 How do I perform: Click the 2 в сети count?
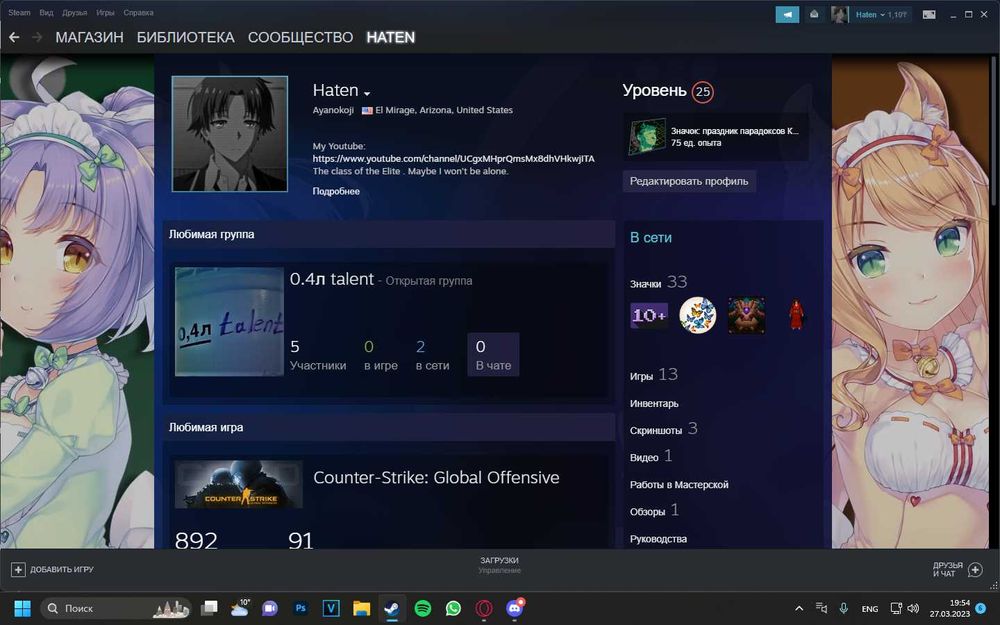pyautogui.click(x=432, y=355)
